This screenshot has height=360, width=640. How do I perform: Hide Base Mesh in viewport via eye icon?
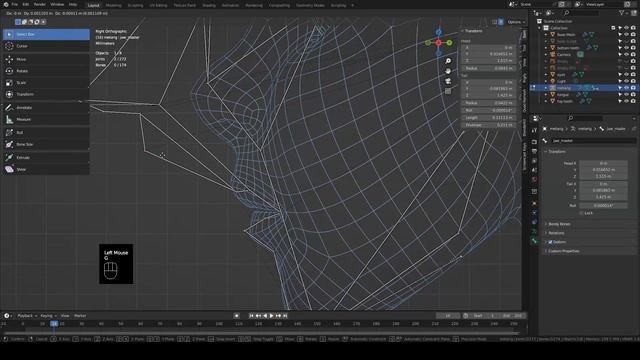coord(627,35)
